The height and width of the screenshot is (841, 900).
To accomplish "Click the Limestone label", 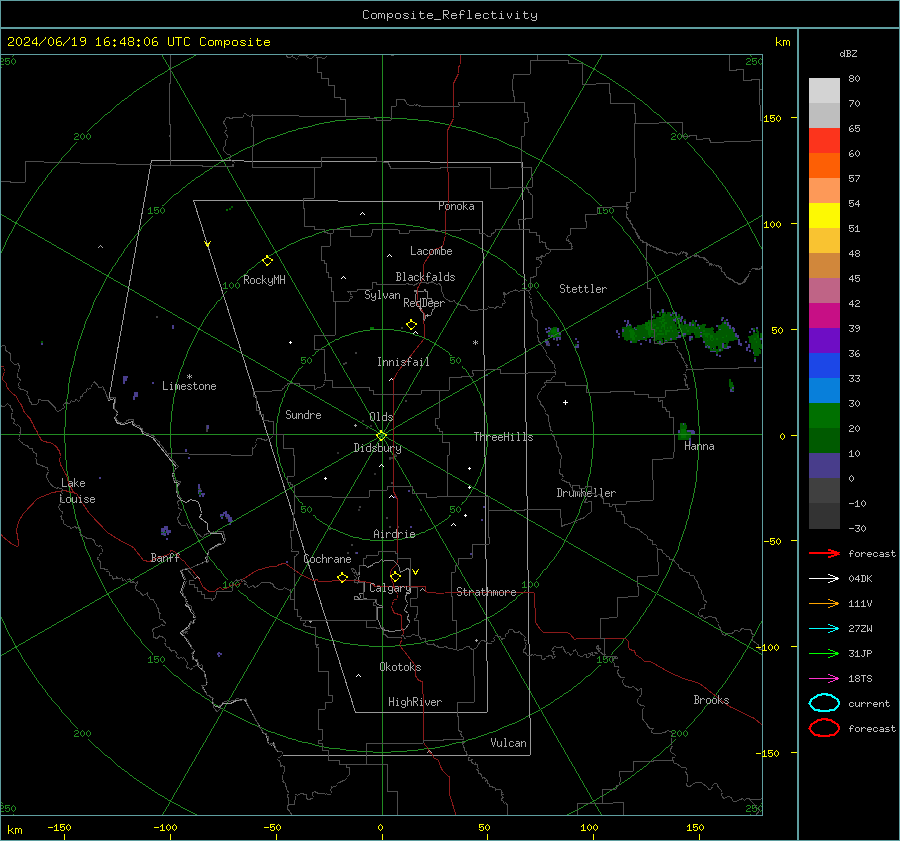I will (x=189, y=386).
